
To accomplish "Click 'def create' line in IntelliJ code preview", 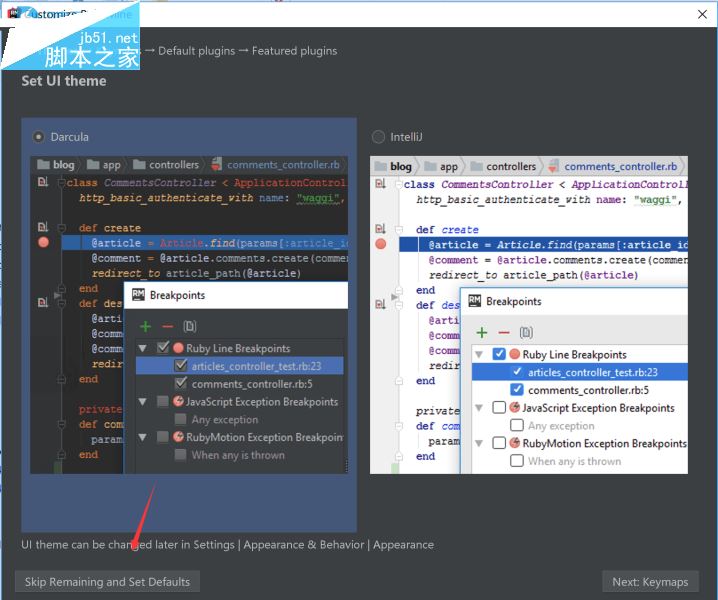I will tap(447, 230).
